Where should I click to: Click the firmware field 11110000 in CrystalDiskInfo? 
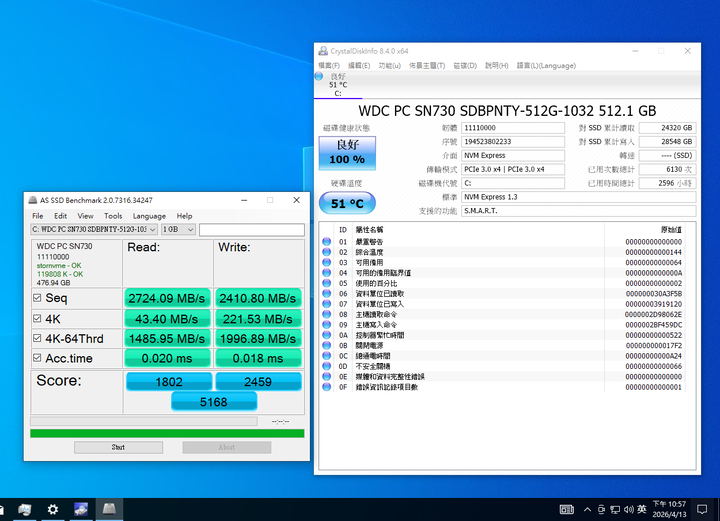click(513, 128)
